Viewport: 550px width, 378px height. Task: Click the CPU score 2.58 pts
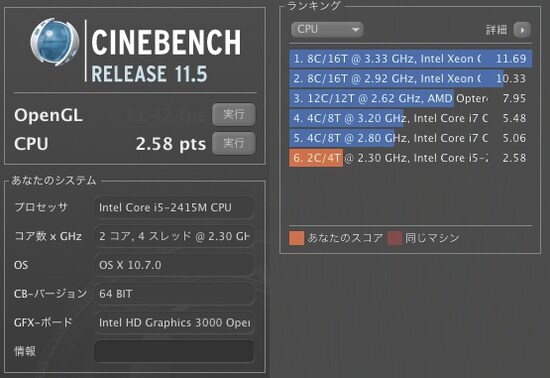pyautogui.click(x=171, y=144)
